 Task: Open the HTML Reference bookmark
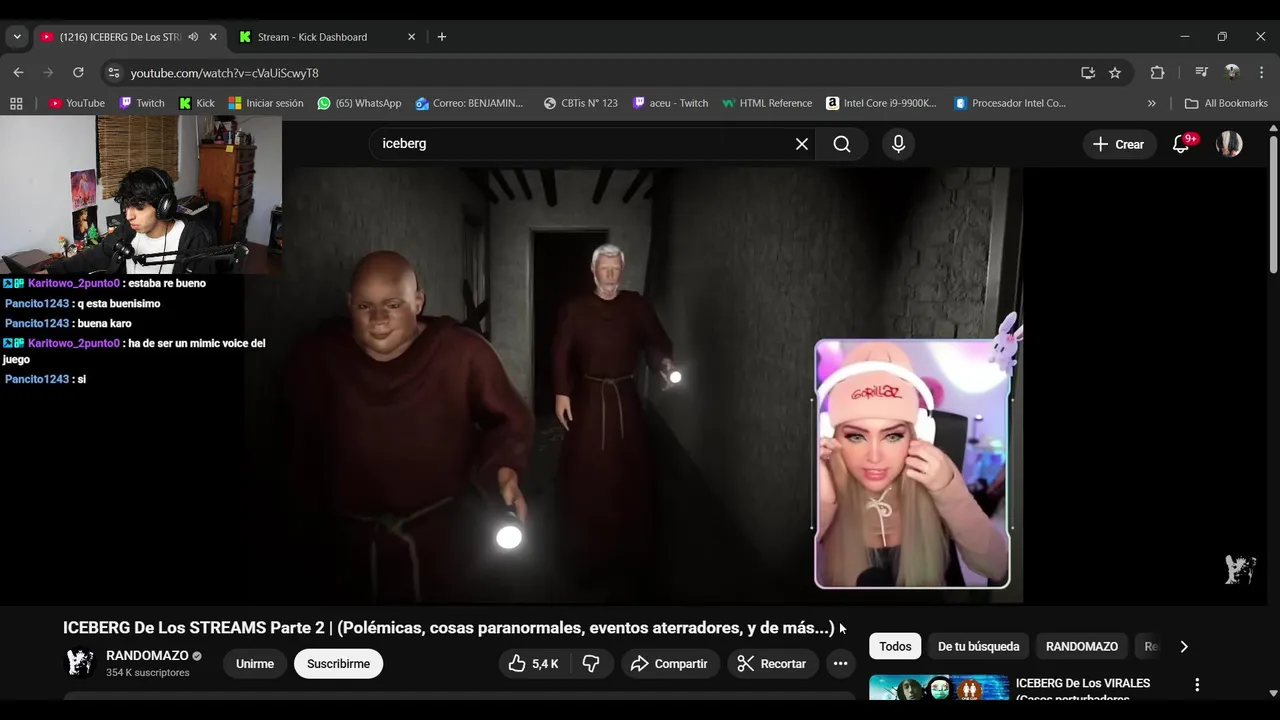767,103
